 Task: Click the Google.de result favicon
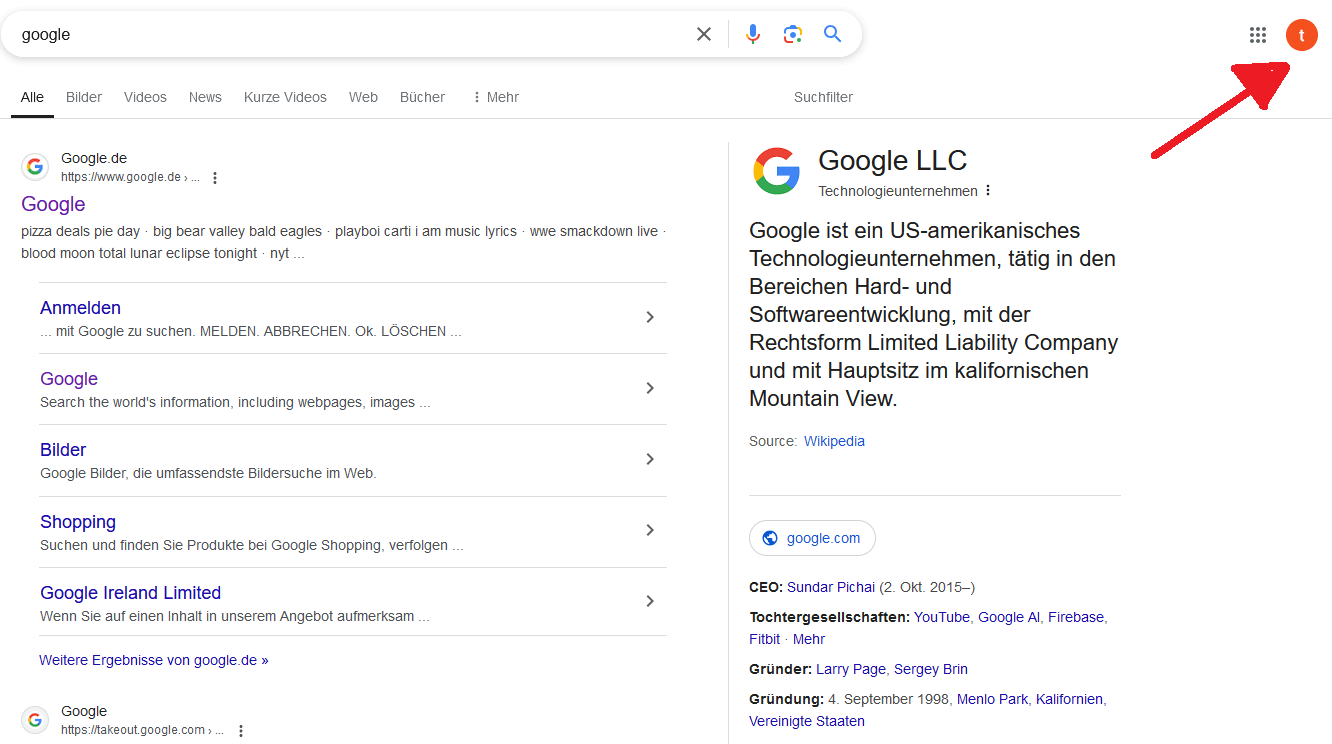[x=35, y=167]
